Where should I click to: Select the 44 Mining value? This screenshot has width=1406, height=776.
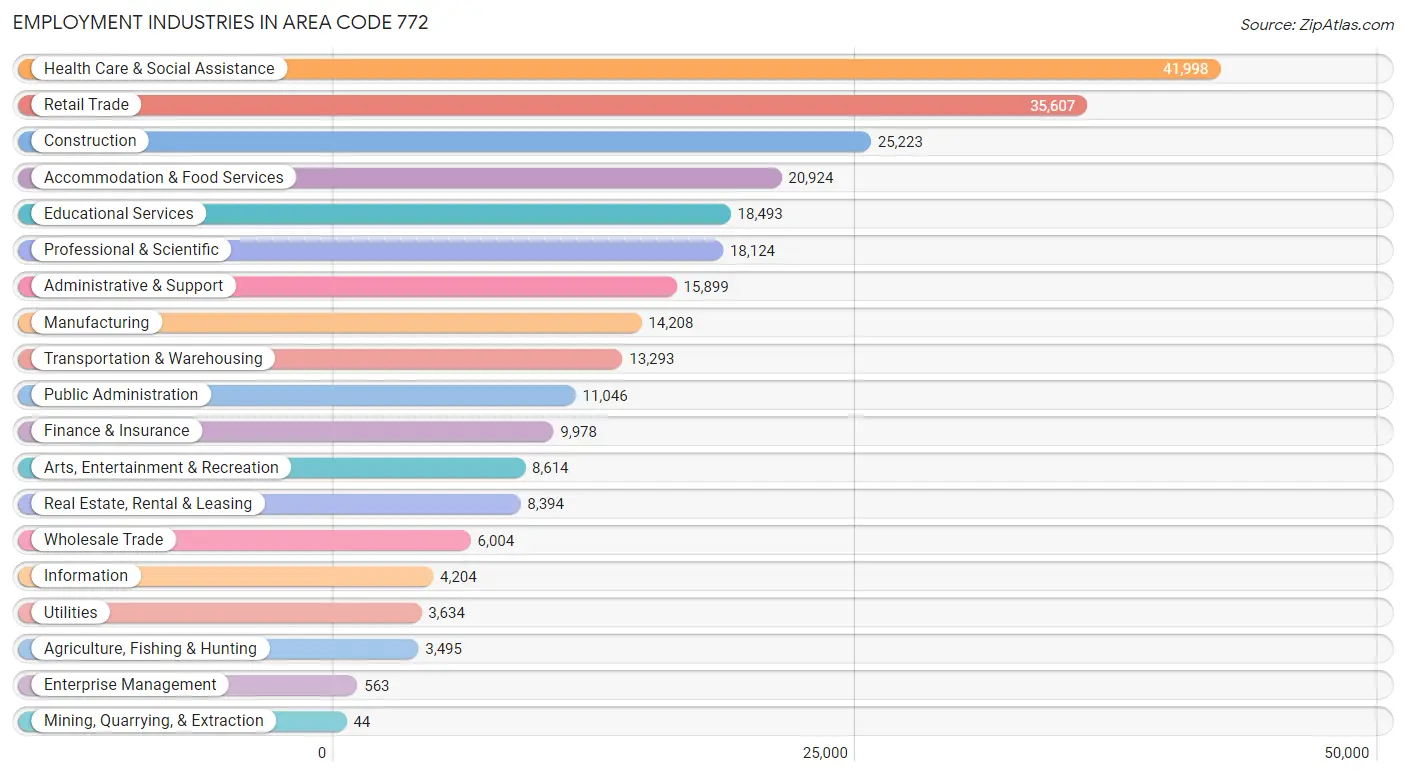pyautogui.click(x=362, y=721)
